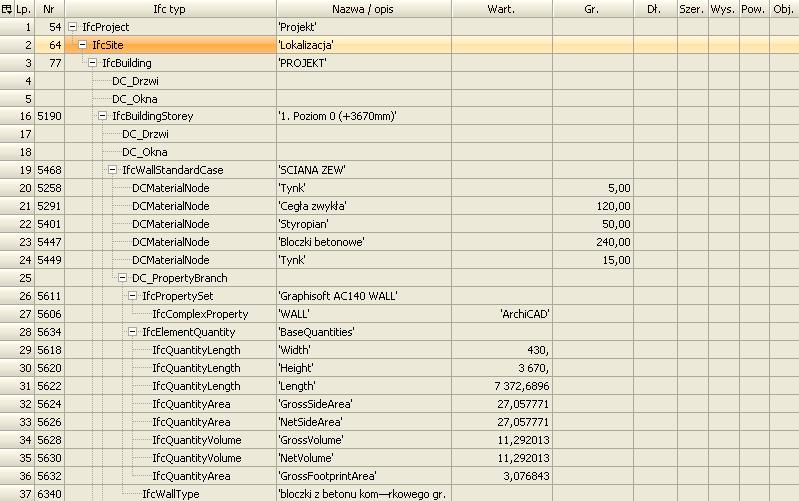
Task: Collapse the IfcPropertySet node
Action: coord(132,296)
